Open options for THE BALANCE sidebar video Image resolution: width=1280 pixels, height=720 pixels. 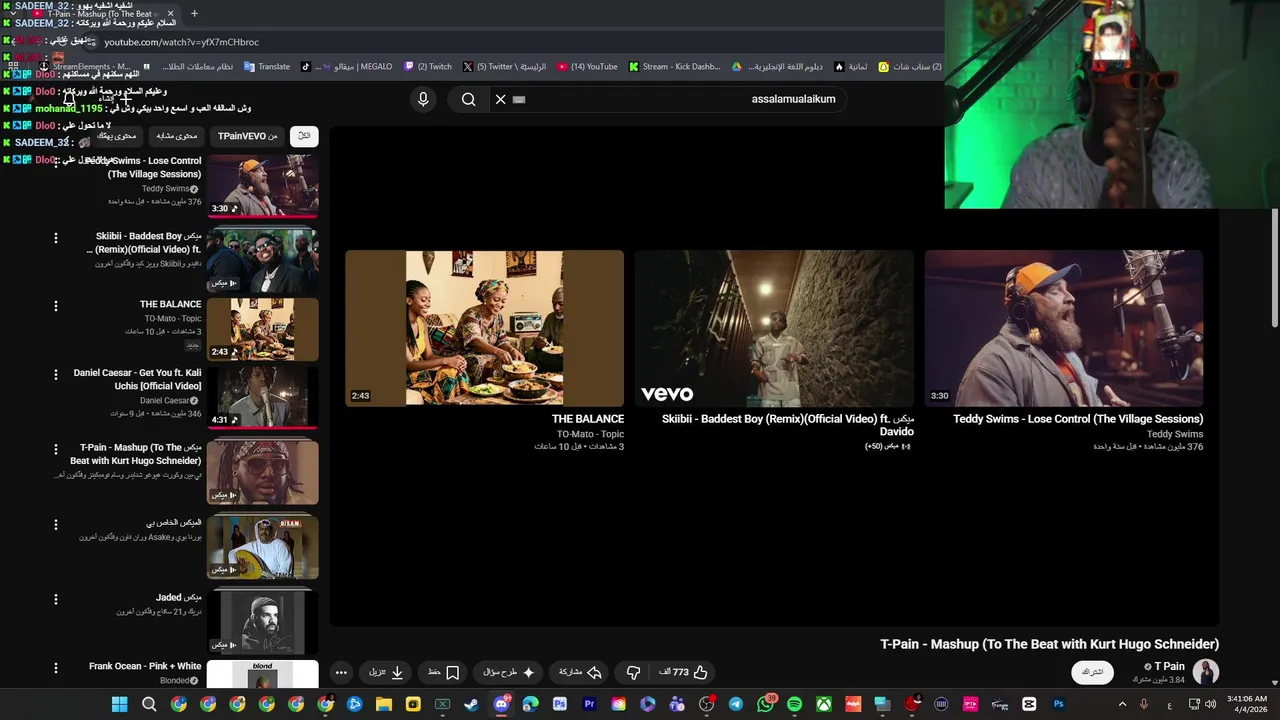click(56, 306)
